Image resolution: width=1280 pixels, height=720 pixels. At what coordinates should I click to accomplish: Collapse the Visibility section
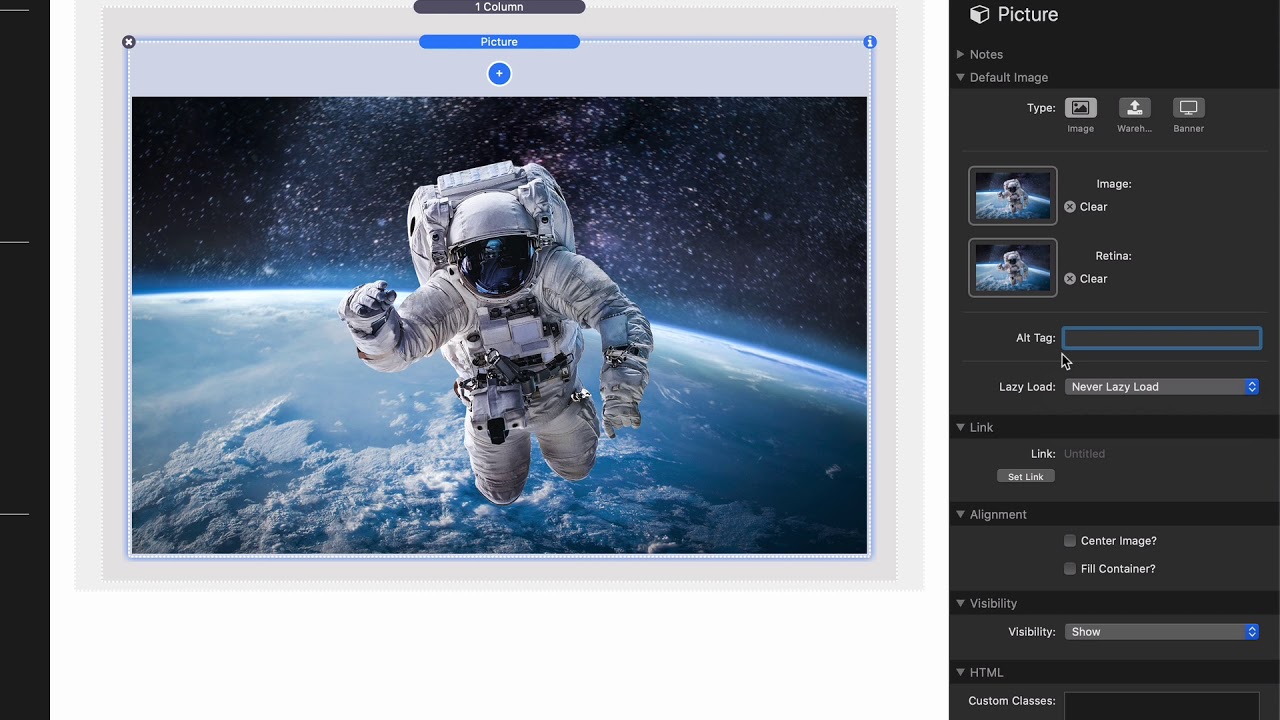tap(960, 603)
